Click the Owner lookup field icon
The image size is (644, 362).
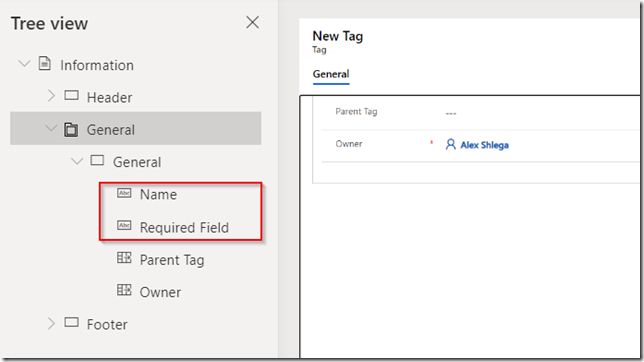pyautogui.click(x=124, y=290)
